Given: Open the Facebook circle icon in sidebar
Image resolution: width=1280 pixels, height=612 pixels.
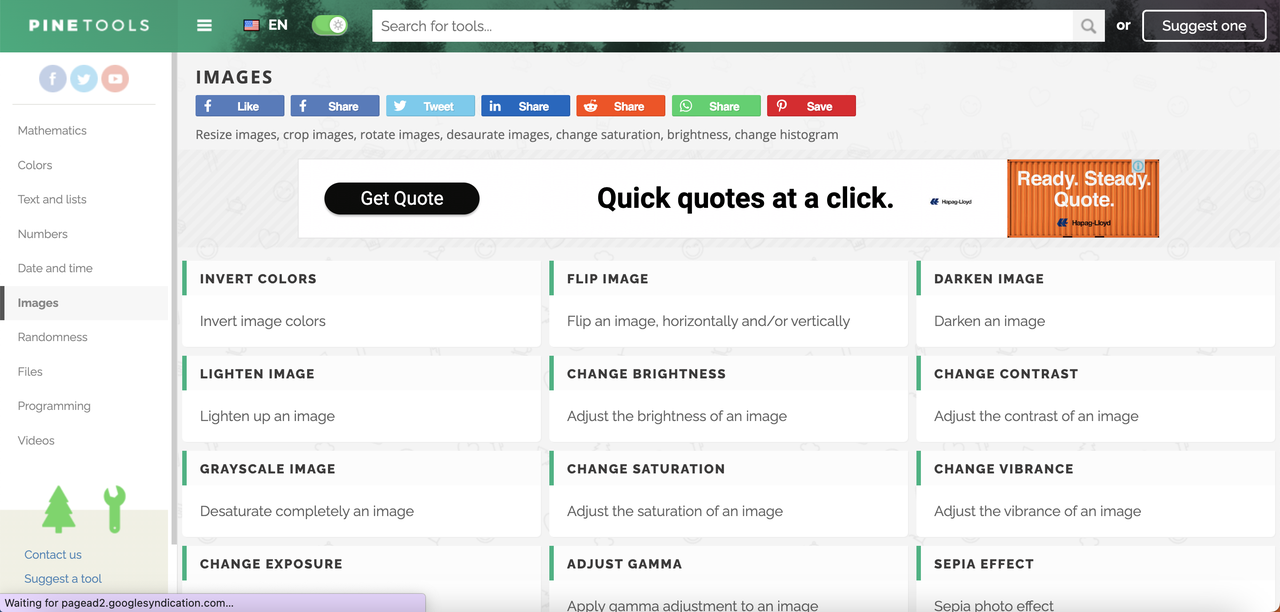Looking at the screenshot, I should (x=53, y=78).
